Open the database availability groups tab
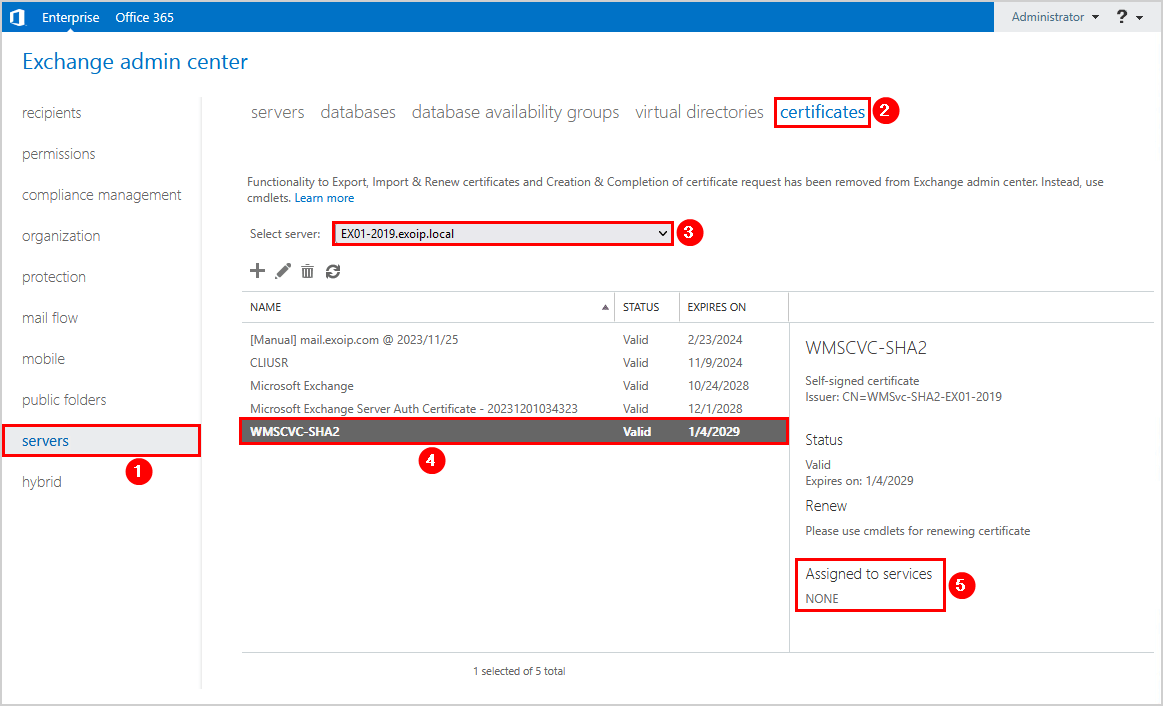1163x706 pixels. pyautogui.click(x=515, y=112)
